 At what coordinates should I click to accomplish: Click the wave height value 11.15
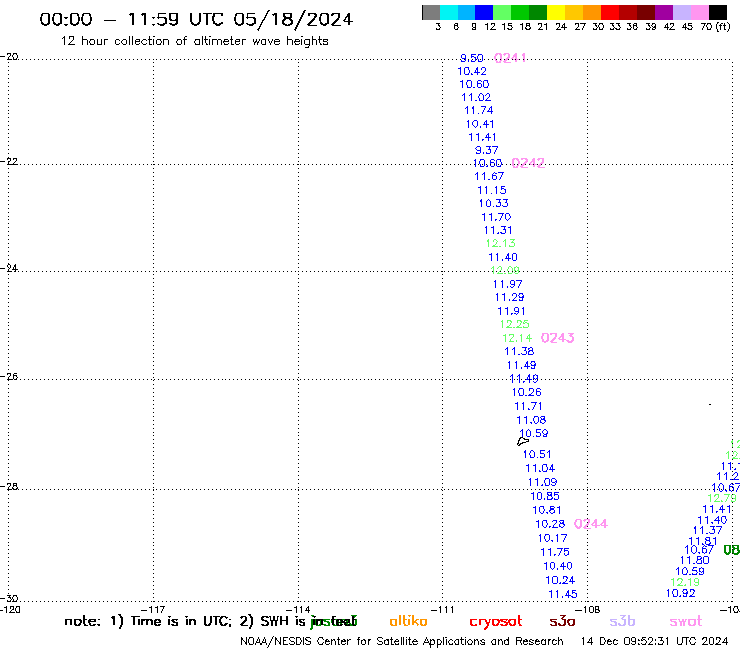[x=492, y=190]
